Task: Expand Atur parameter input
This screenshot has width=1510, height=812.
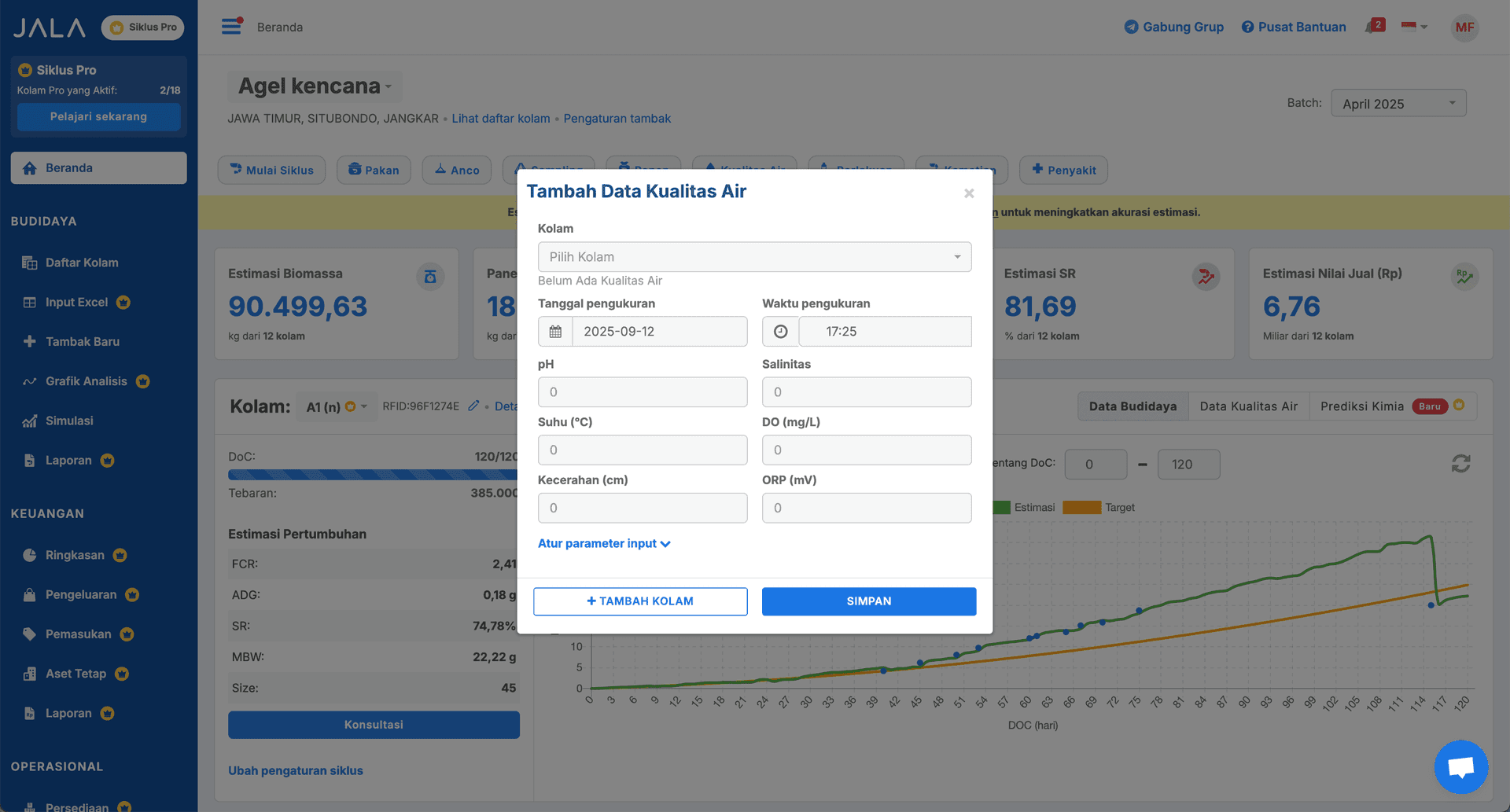Action: point(603,544)
